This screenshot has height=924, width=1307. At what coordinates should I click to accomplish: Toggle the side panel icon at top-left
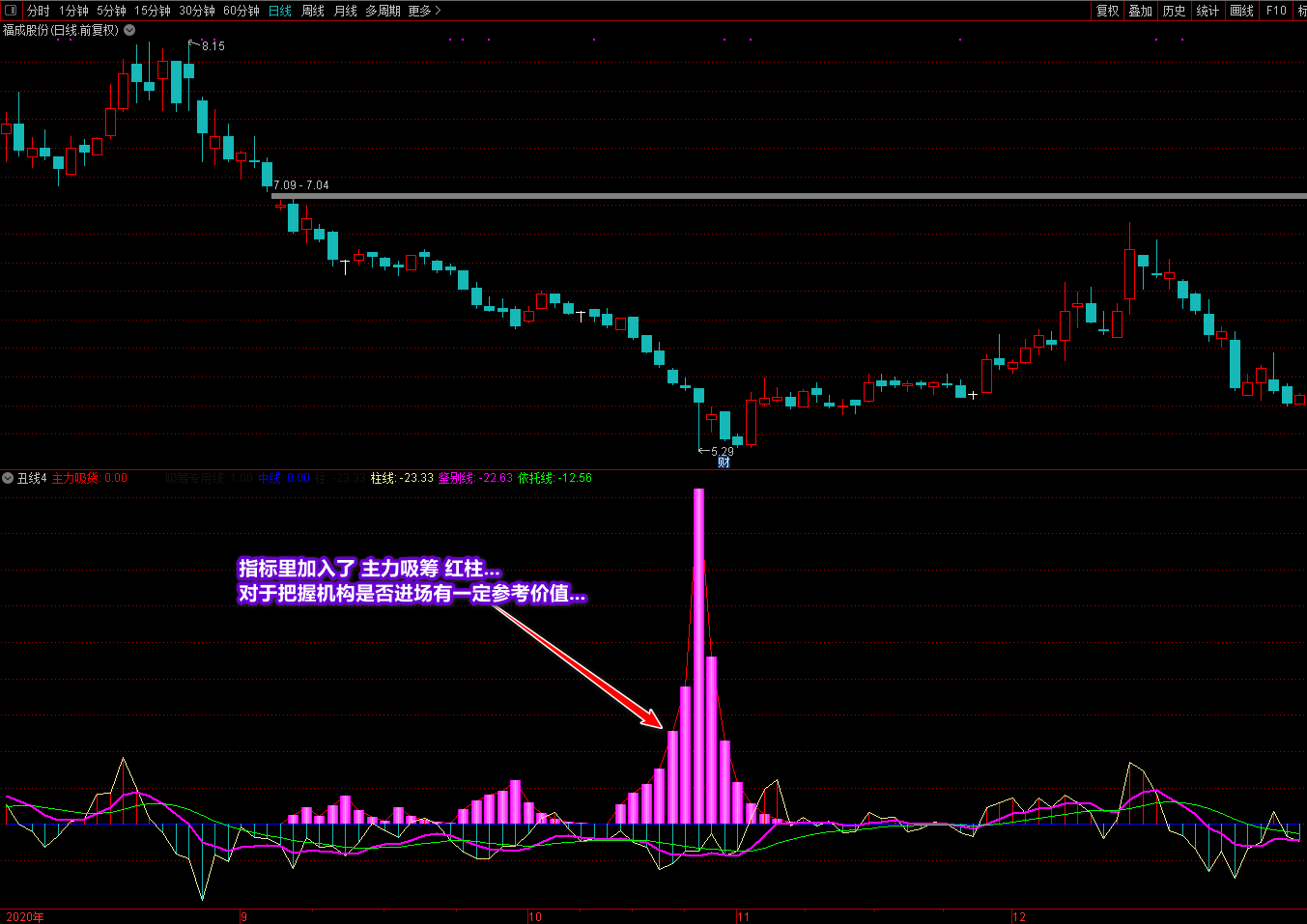(11, 11)
